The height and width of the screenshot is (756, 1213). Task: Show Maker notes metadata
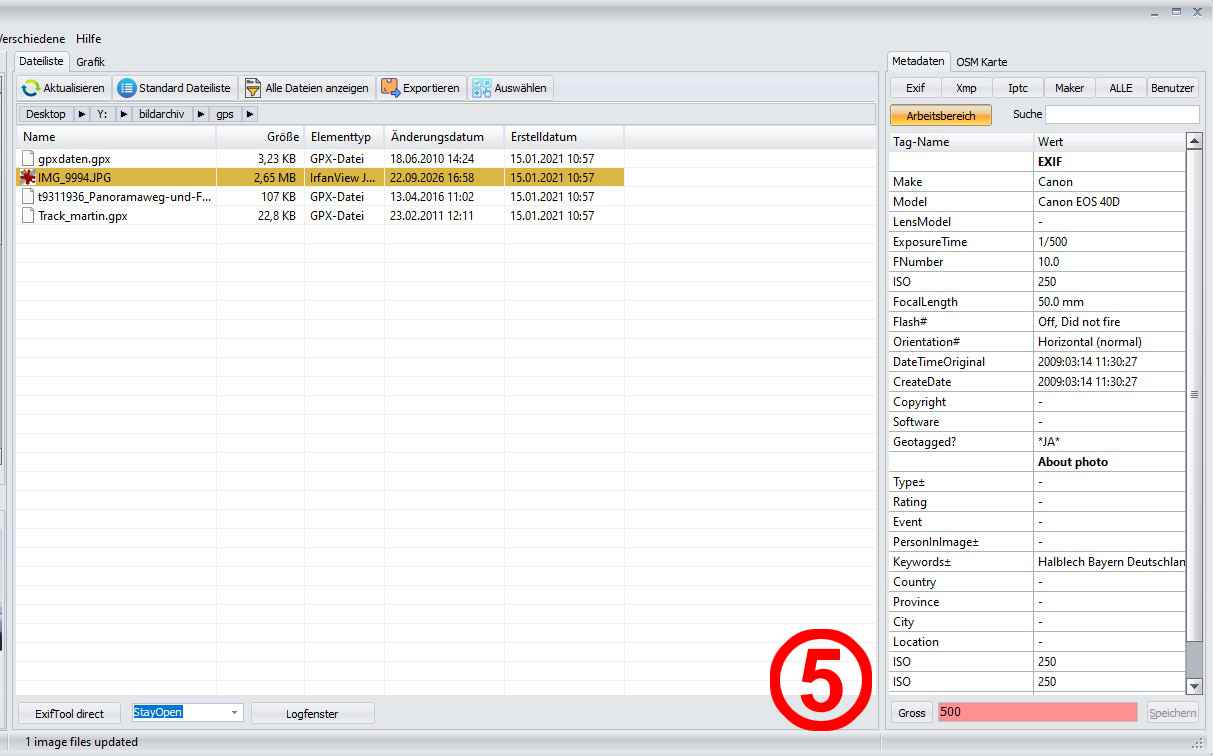[1069, 88]
